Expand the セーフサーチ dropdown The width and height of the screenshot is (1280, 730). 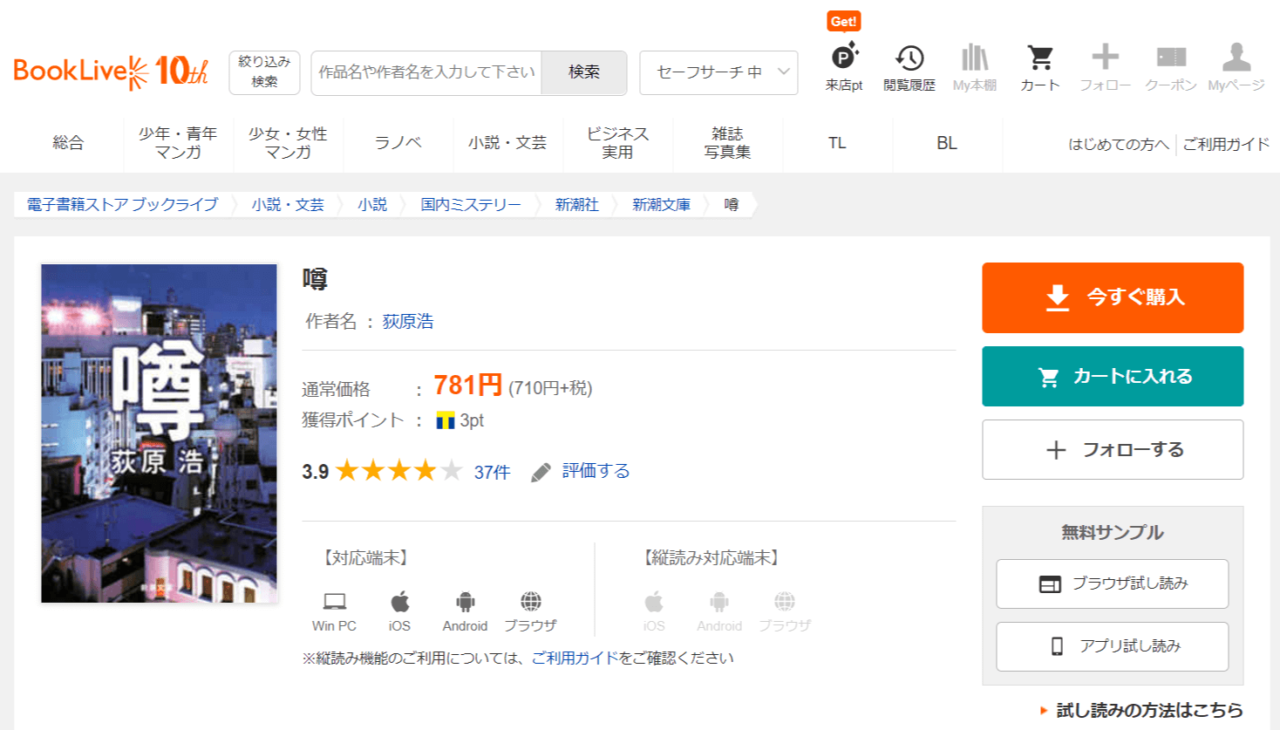(x=718, y=73)
